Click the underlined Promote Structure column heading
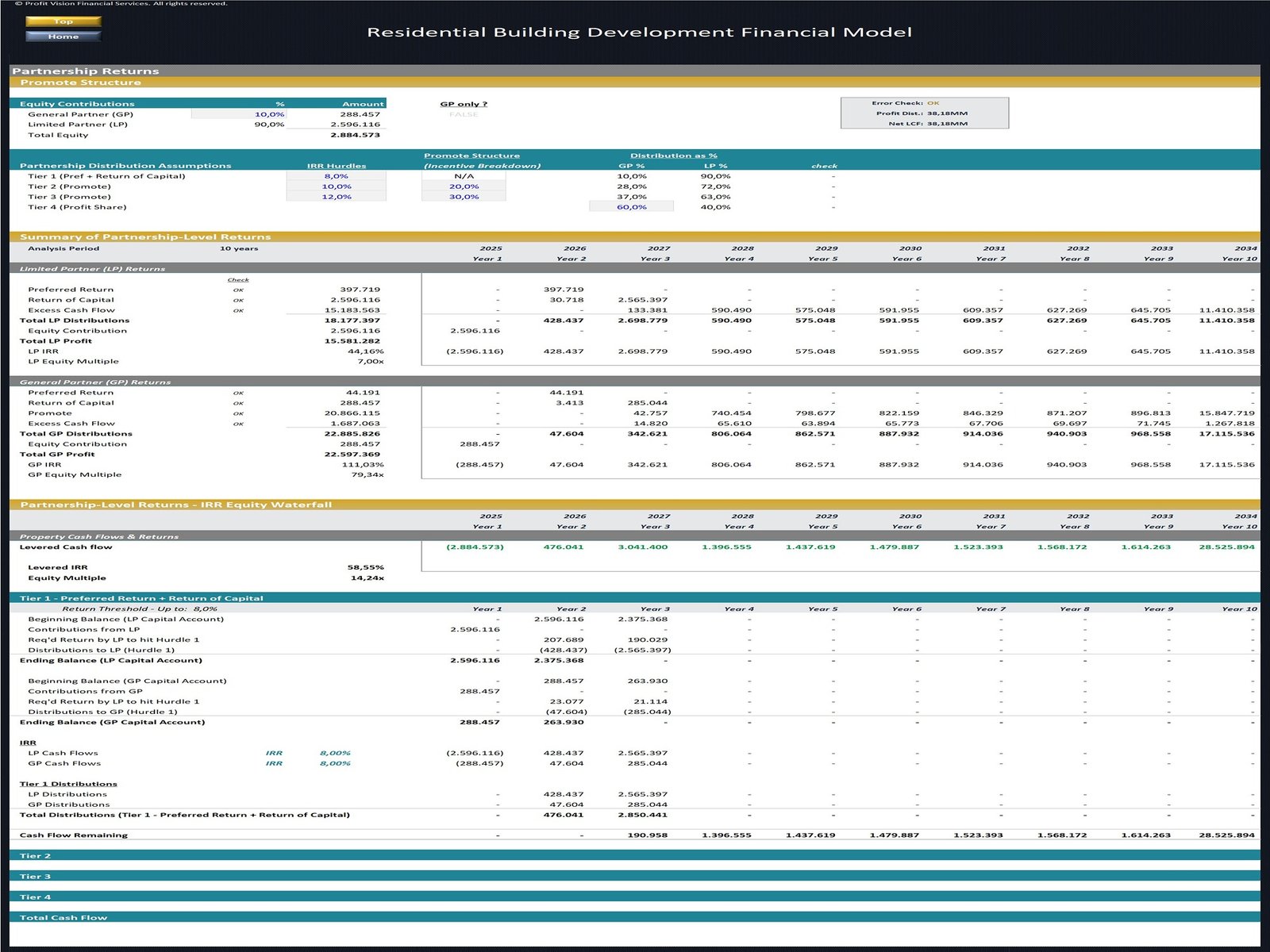Screen dimensions: 1270x952 pyautogui.click(x=471, y=155)
